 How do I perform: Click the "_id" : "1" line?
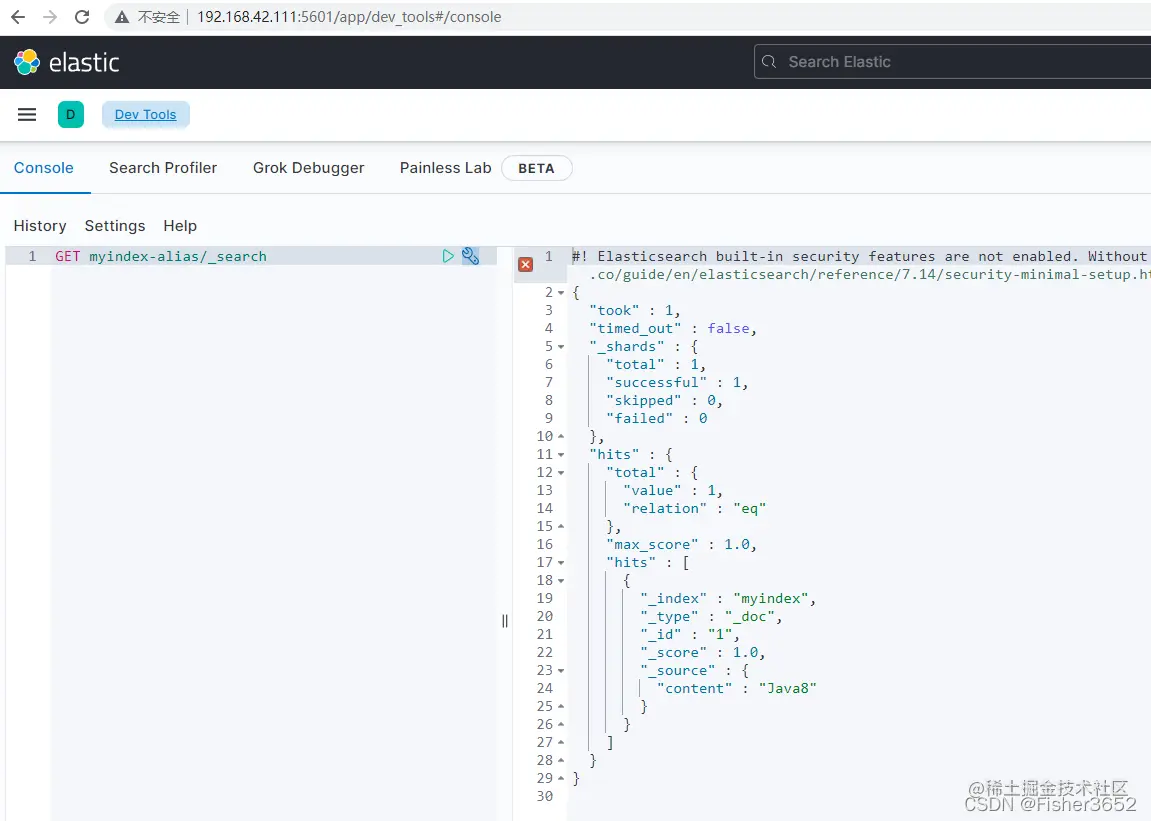[689, 634]
